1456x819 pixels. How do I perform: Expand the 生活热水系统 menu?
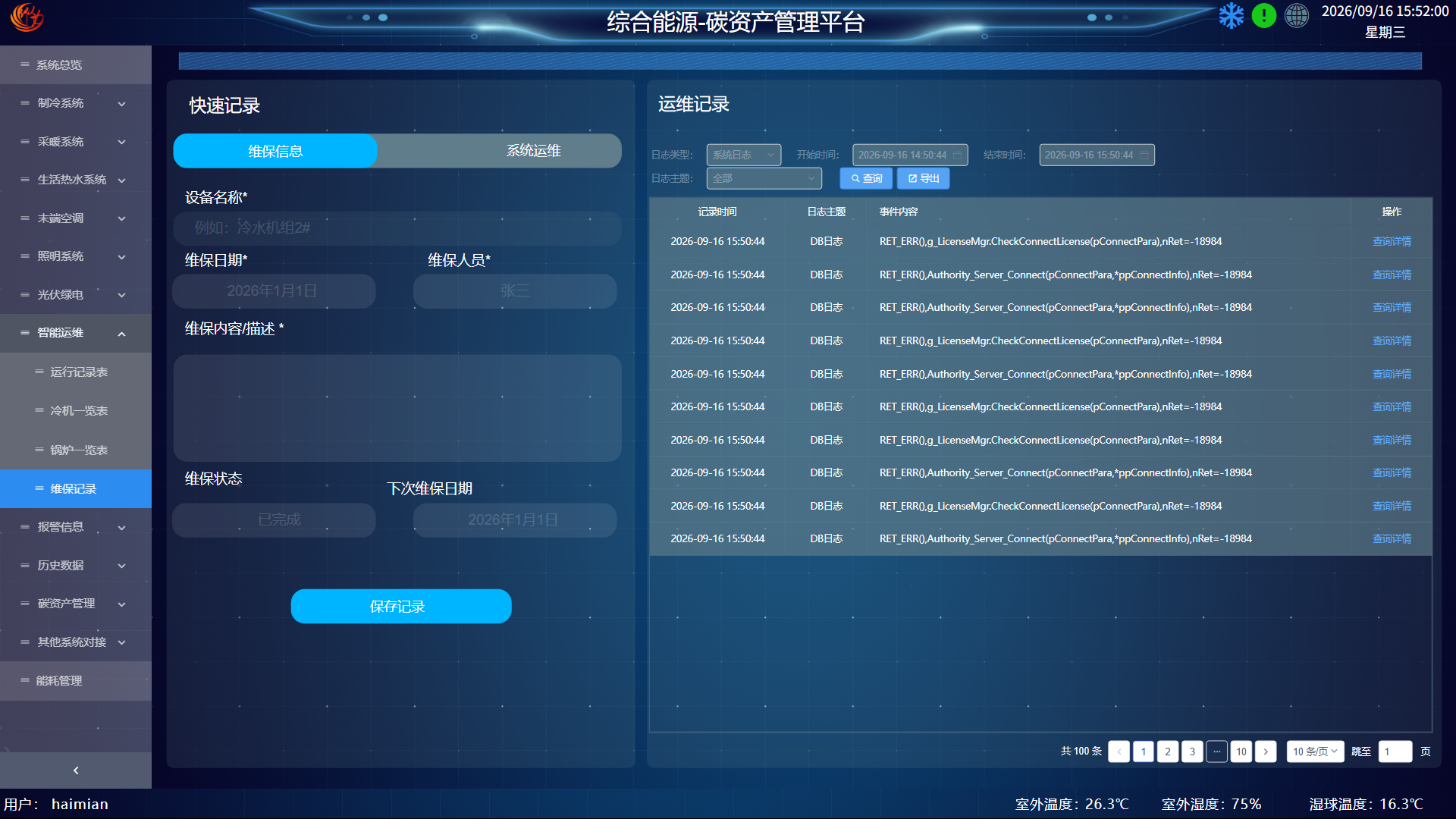(76, 180)
